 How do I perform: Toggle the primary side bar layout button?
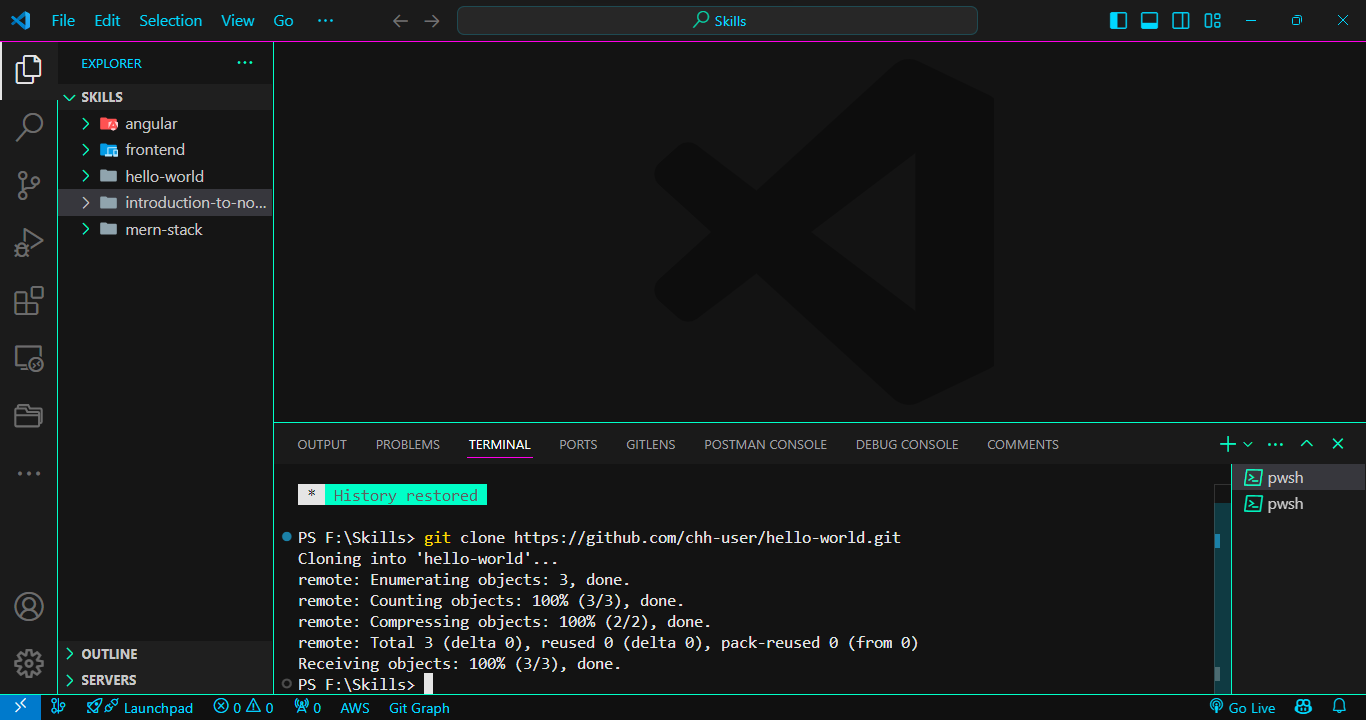pos(1119,21)
